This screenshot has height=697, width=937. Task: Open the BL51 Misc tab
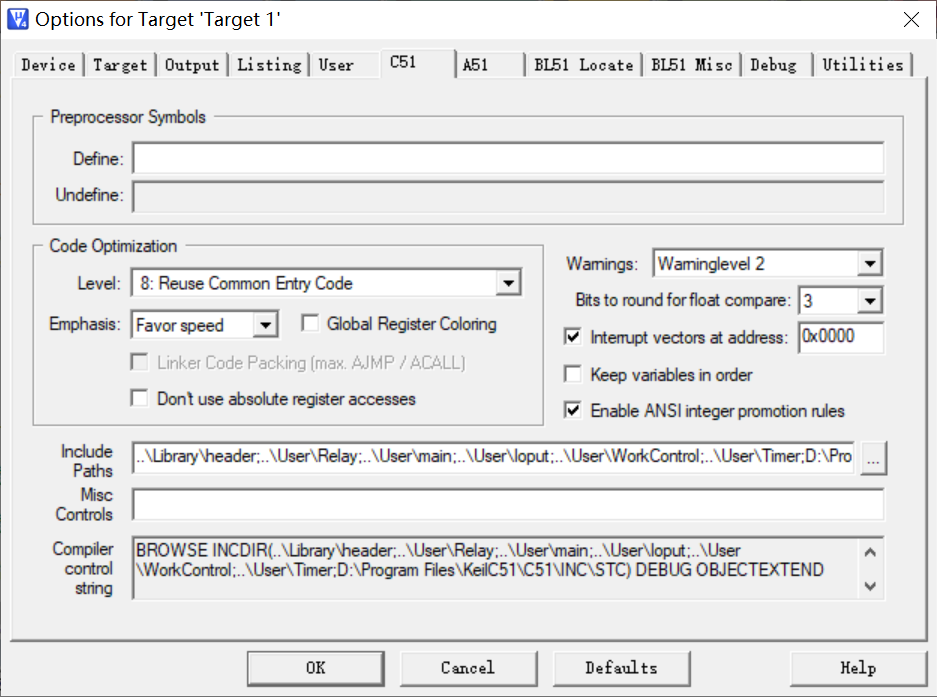pyautogui.click(x=691, y=65)
